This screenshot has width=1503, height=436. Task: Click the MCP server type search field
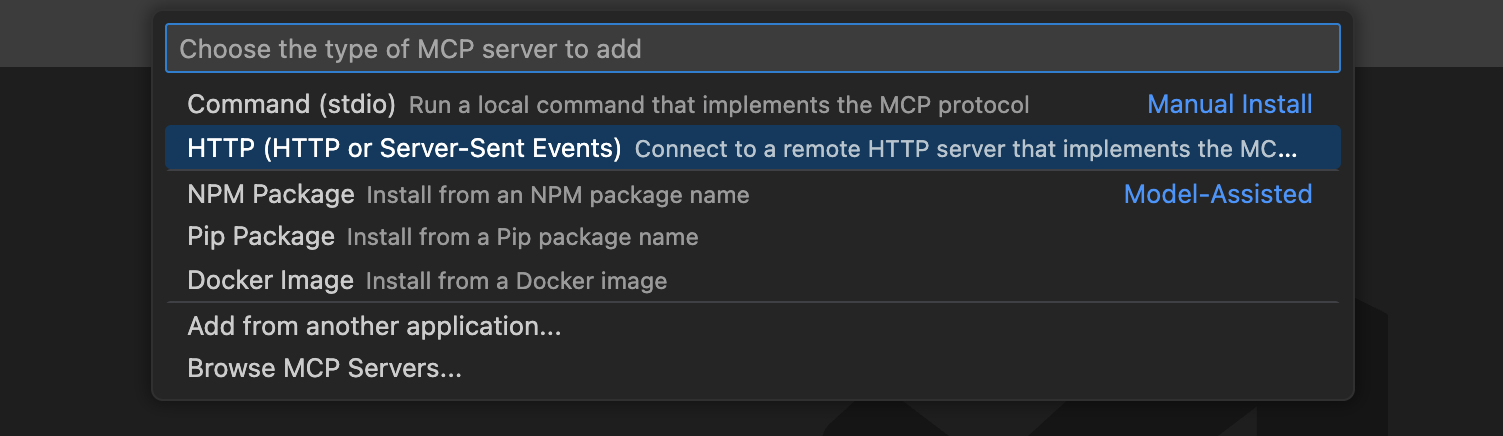[x=752, y=48]
